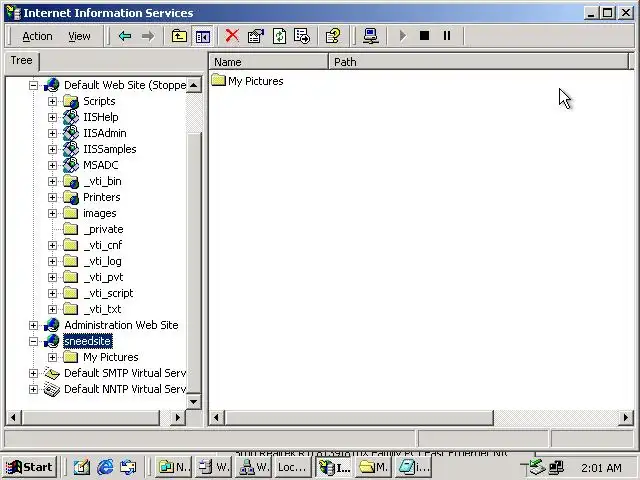Expand Default SMTP Virtual Server node

[33, 373]
